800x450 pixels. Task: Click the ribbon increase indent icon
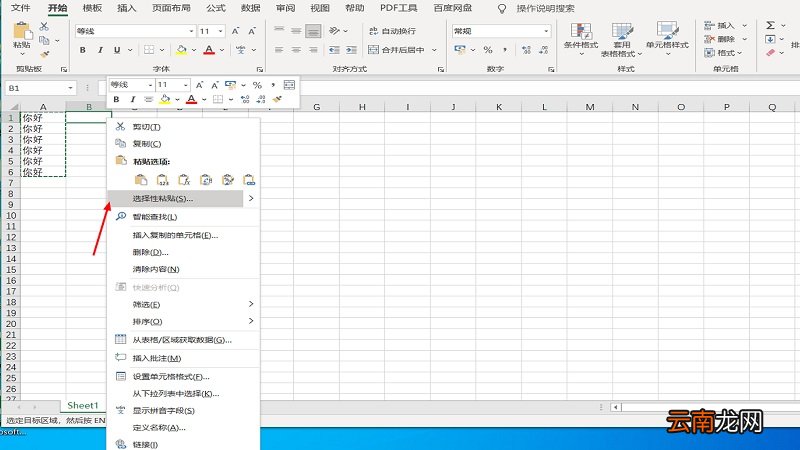(352, 49)
